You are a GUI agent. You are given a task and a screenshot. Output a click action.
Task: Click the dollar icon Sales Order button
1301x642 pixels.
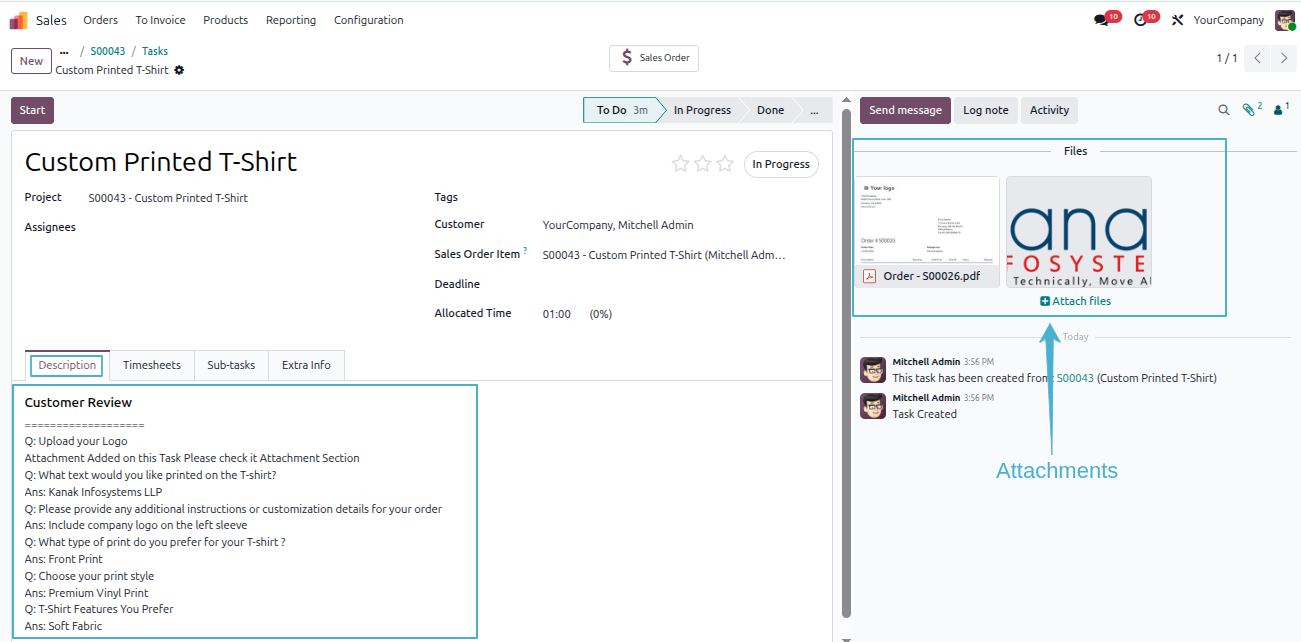click(x=654, y=58)
